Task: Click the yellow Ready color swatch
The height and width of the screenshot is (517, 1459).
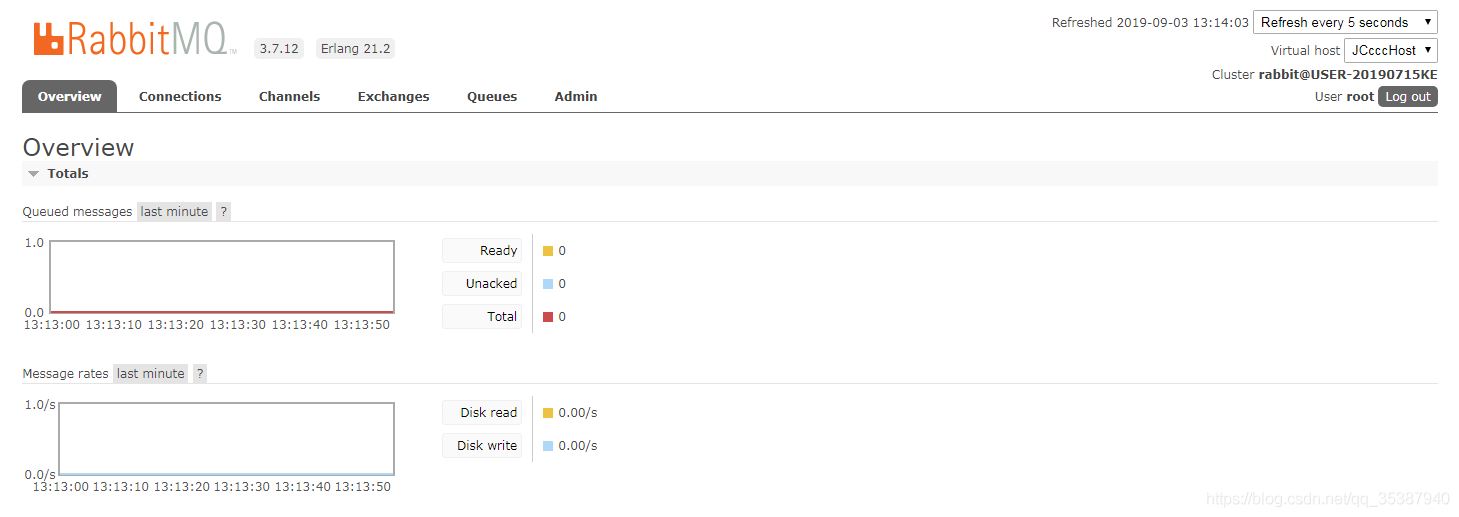Action: click(x=548, y=251)
